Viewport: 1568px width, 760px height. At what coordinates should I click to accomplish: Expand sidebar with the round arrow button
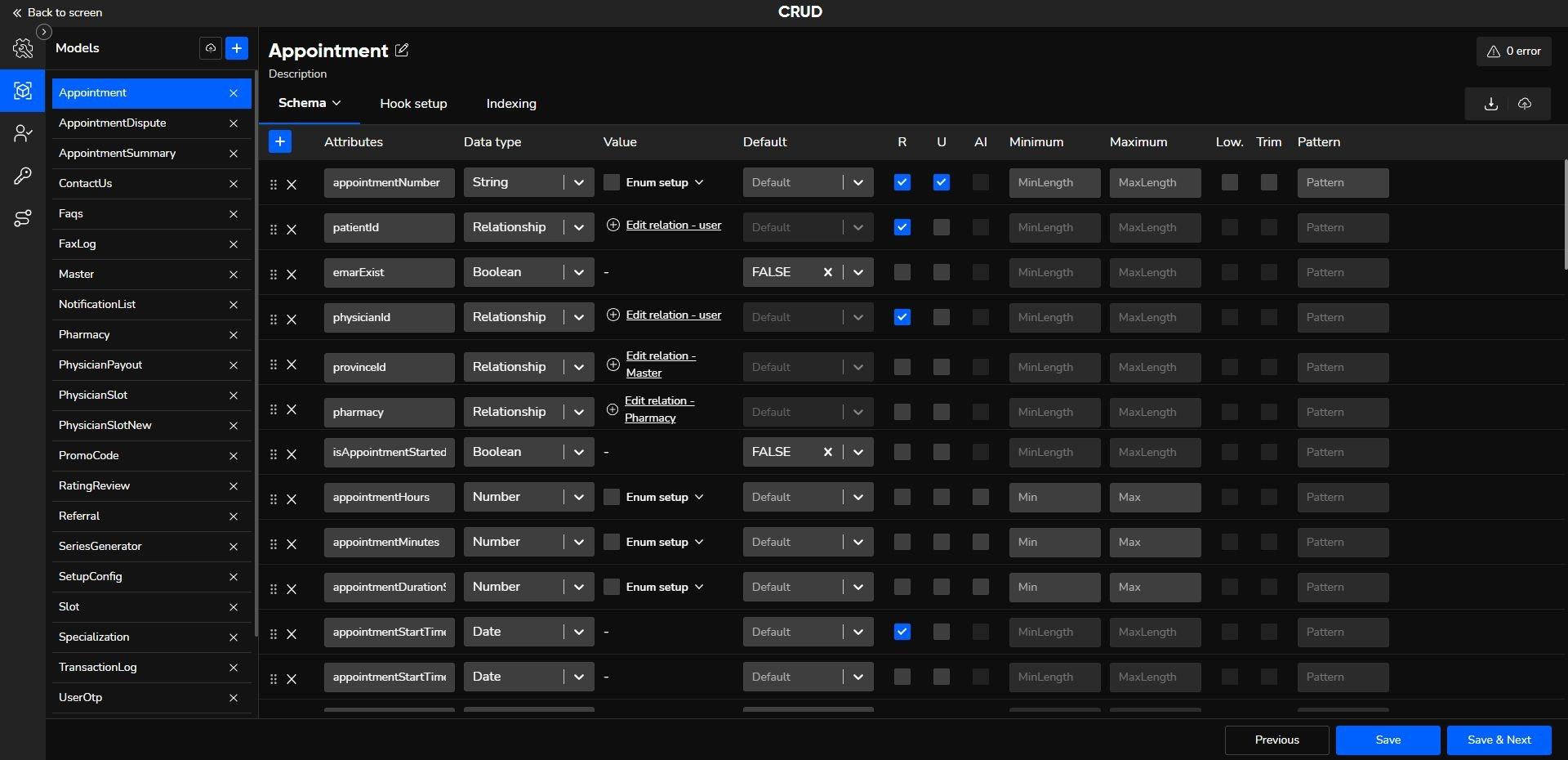[x=44, y=32]
